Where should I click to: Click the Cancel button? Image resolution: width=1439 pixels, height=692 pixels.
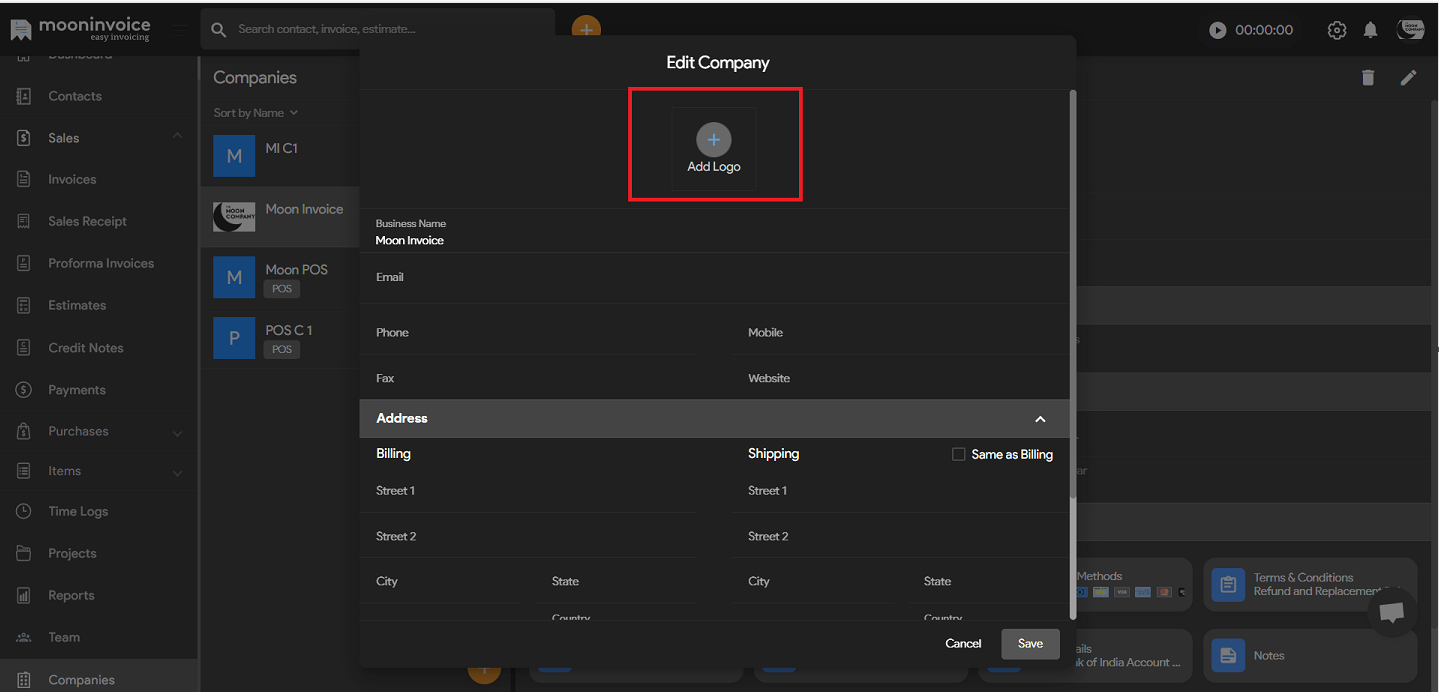point(963,644)
